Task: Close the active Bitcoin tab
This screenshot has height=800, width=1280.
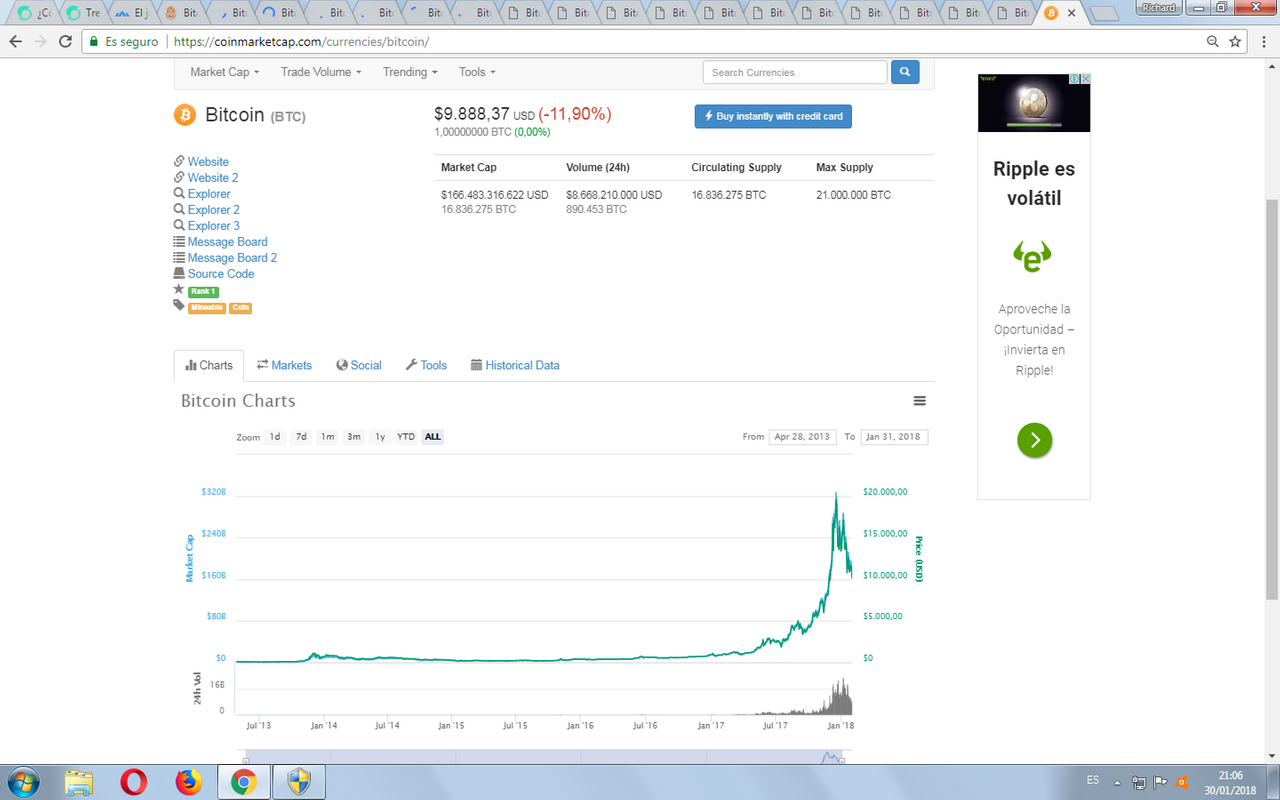Action: pos(1072,14)
